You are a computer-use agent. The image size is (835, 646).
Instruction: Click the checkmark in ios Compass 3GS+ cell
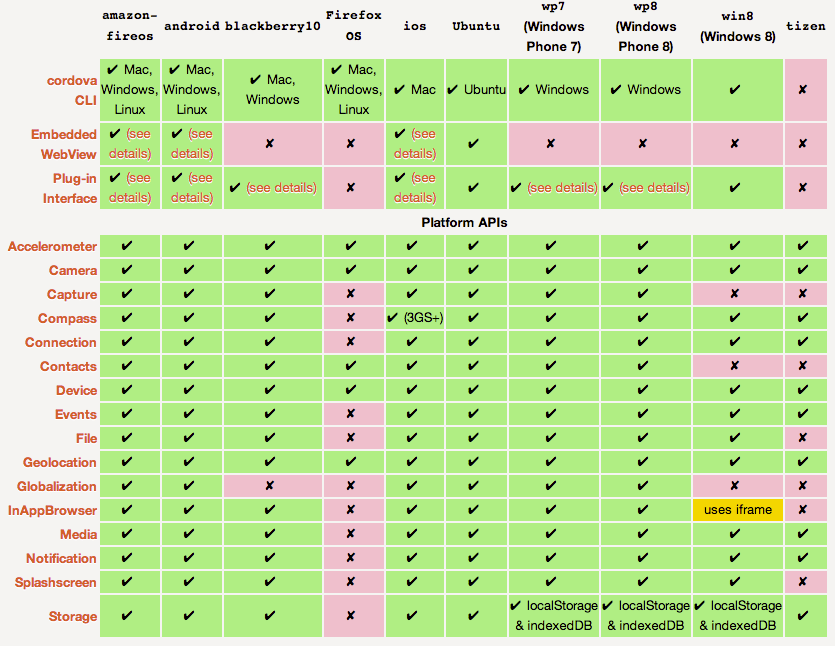coord(392,318)
